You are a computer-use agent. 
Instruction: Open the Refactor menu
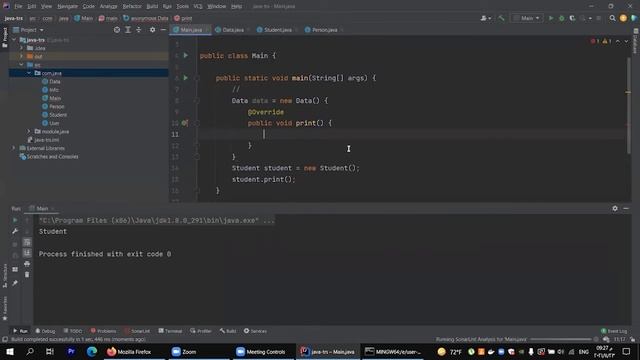click(132, 6)
